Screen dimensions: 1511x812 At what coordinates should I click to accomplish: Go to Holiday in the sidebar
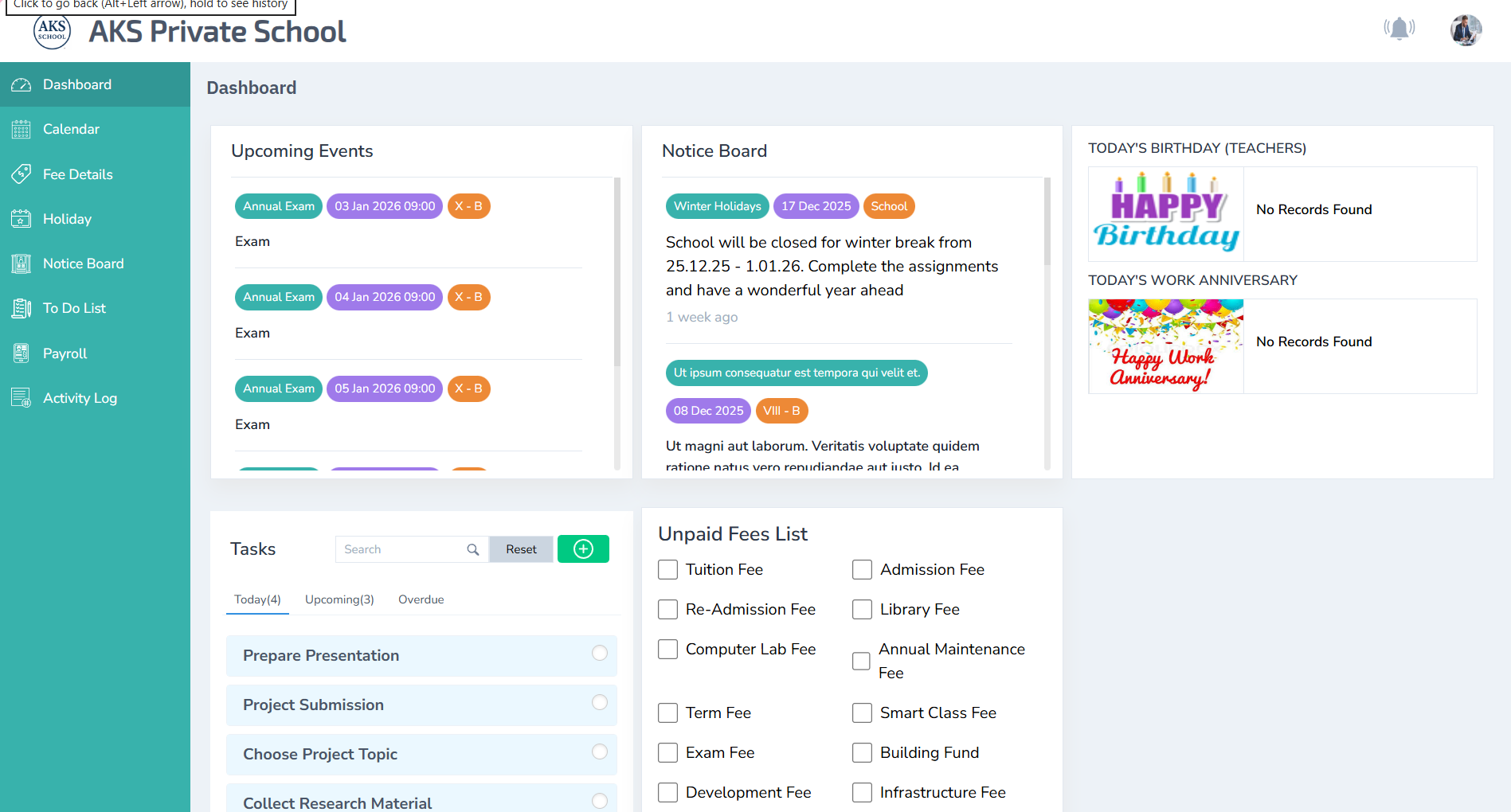click(x=67, y=219)
